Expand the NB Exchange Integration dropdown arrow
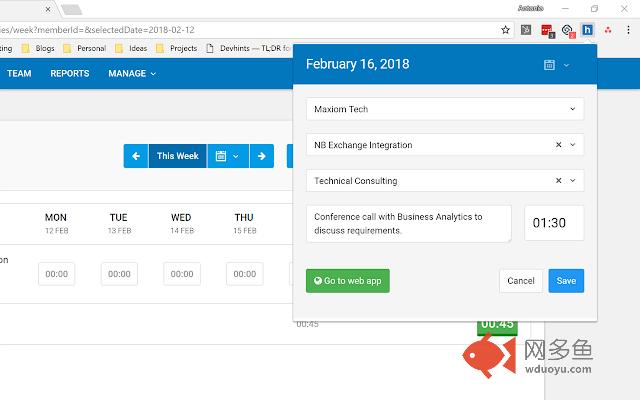Viewport: 640px width, 400px height. pos(573,145)
